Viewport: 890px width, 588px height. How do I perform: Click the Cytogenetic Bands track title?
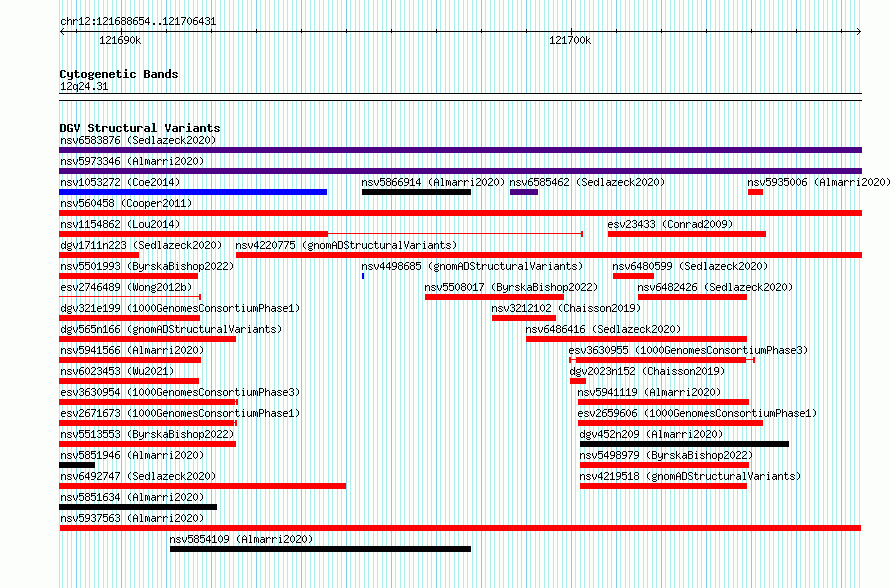click(x=119, y=74)
